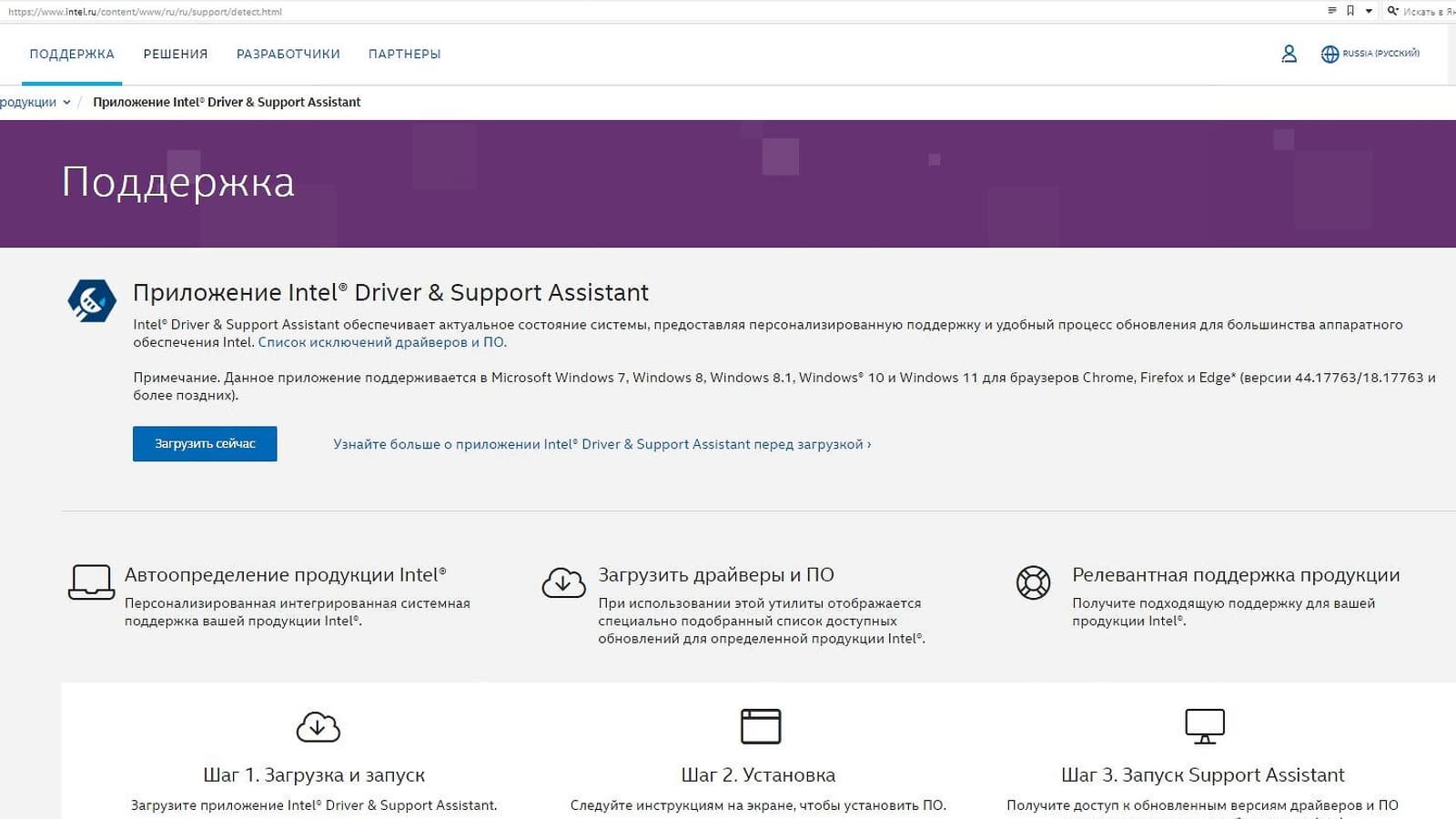
Task: Click the cloud download icon beside Загрузить драйверы и ПО
Action: coord(563,582)
